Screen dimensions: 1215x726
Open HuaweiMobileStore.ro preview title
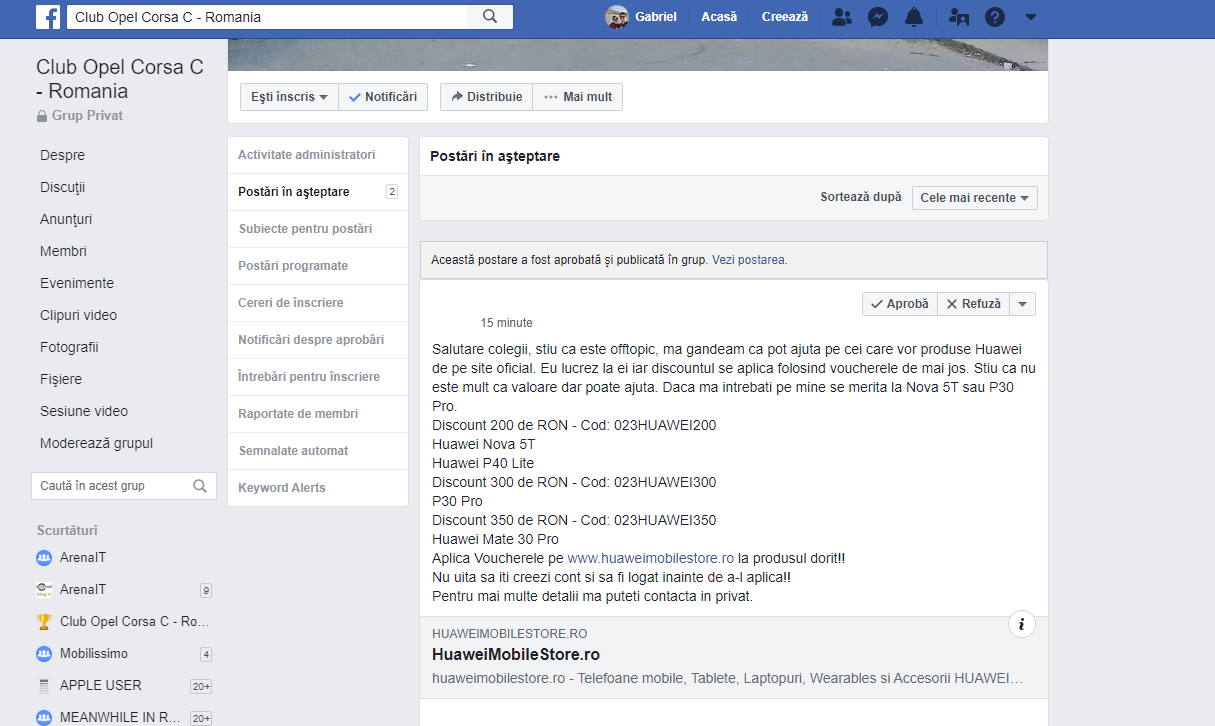click(516, 655)
